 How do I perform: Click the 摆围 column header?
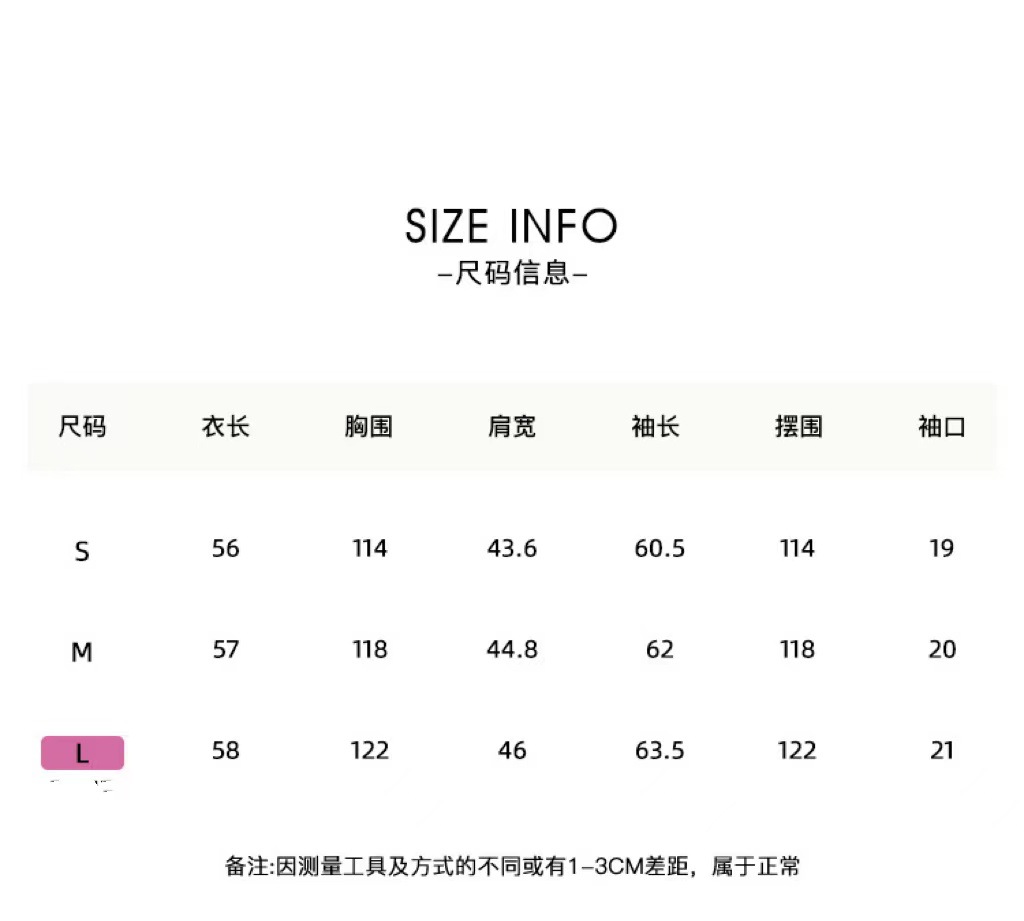[x=799, y=427]
